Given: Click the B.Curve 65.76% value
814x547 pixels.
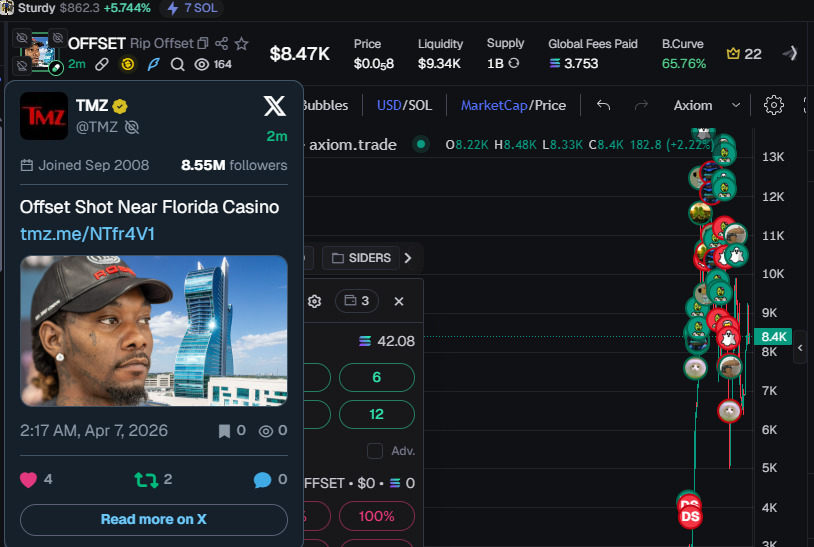Looking at the screenshot, I should (684, 64).
